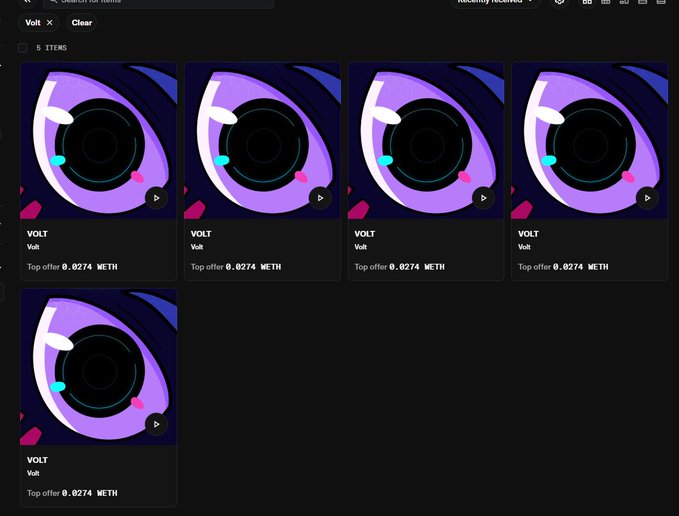Open Volt collection link on fourth card
Image resolution: width=679 pixels, height=516 pixels.
(524, 247)
